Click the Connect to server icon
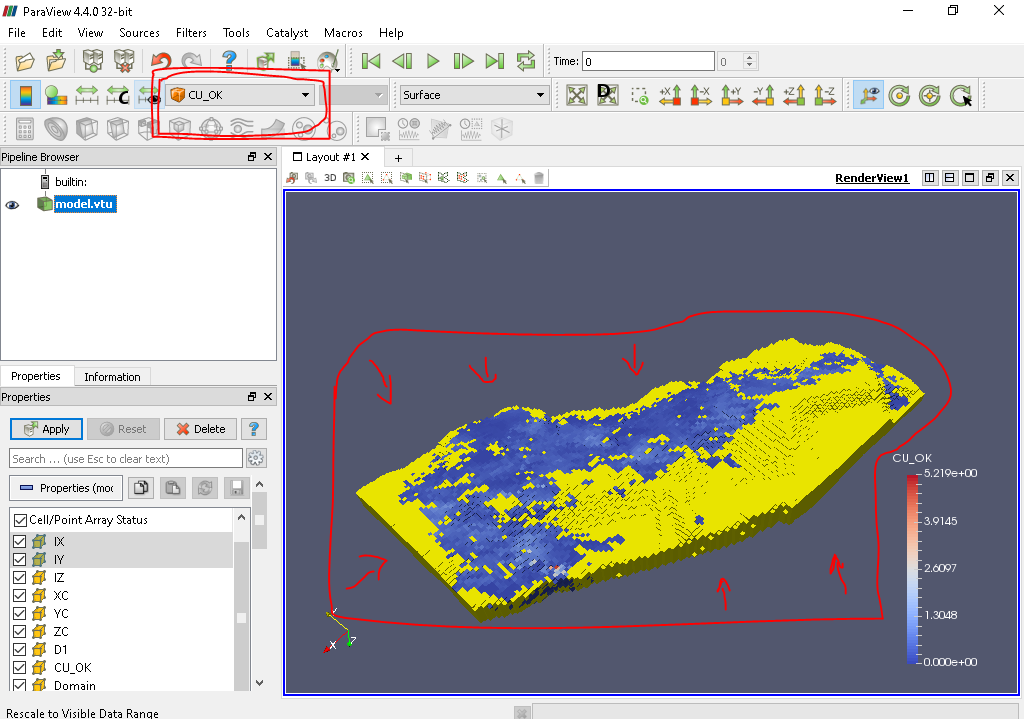The width and height of the screenshot is (1024, 719). click(93, 61)
